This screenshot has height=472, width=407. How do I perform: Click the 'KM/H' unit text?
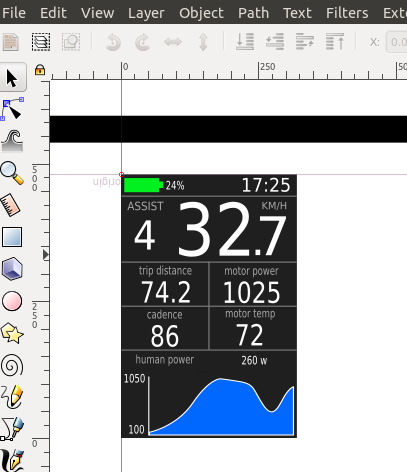point(274,206)
